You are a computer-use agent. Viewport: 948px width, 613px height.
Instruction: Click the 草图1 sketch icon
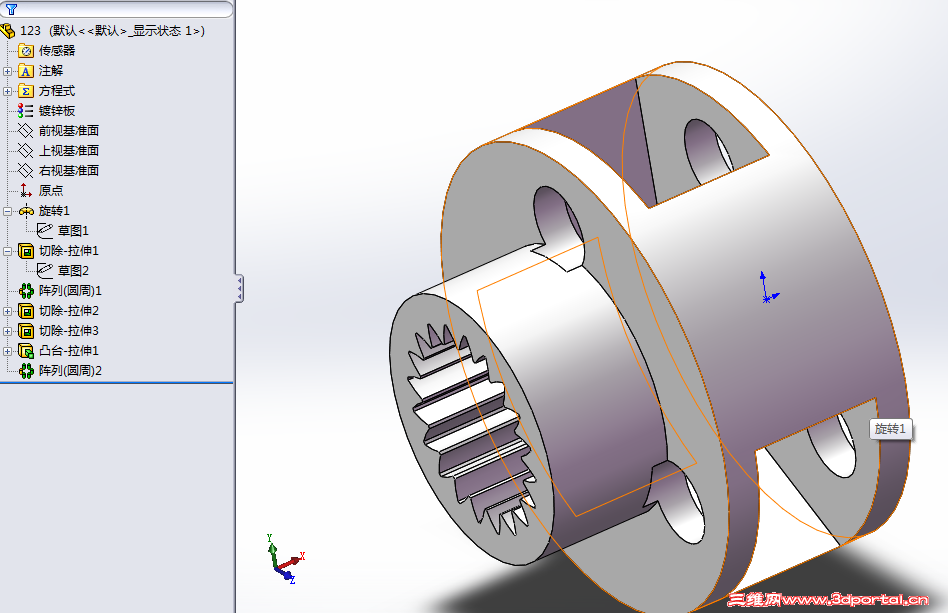click(45, 230)
